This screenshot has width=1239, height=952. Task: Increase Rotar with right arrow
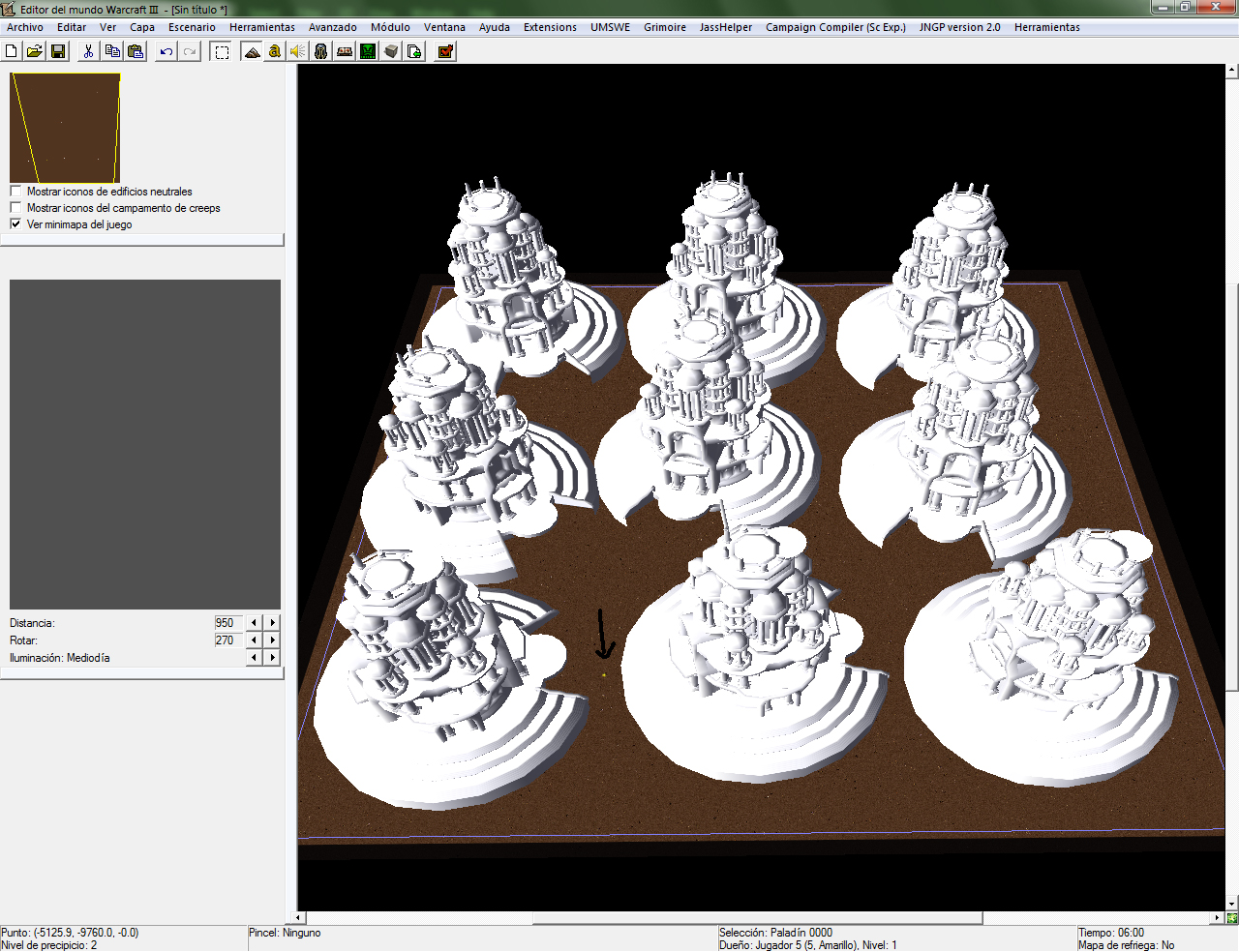(x=273, y=640)
